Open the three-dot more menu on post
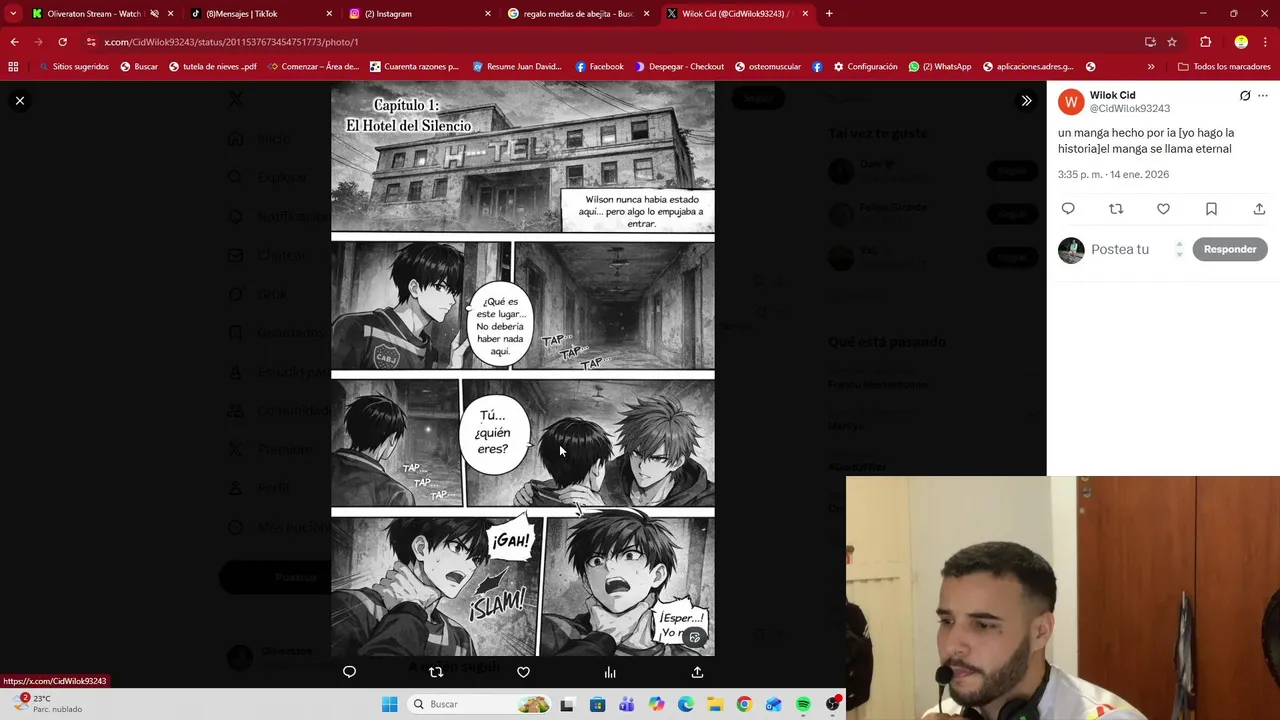Image resolution: width=1280 pixels, height=720 pixels. pos(1263,96)
